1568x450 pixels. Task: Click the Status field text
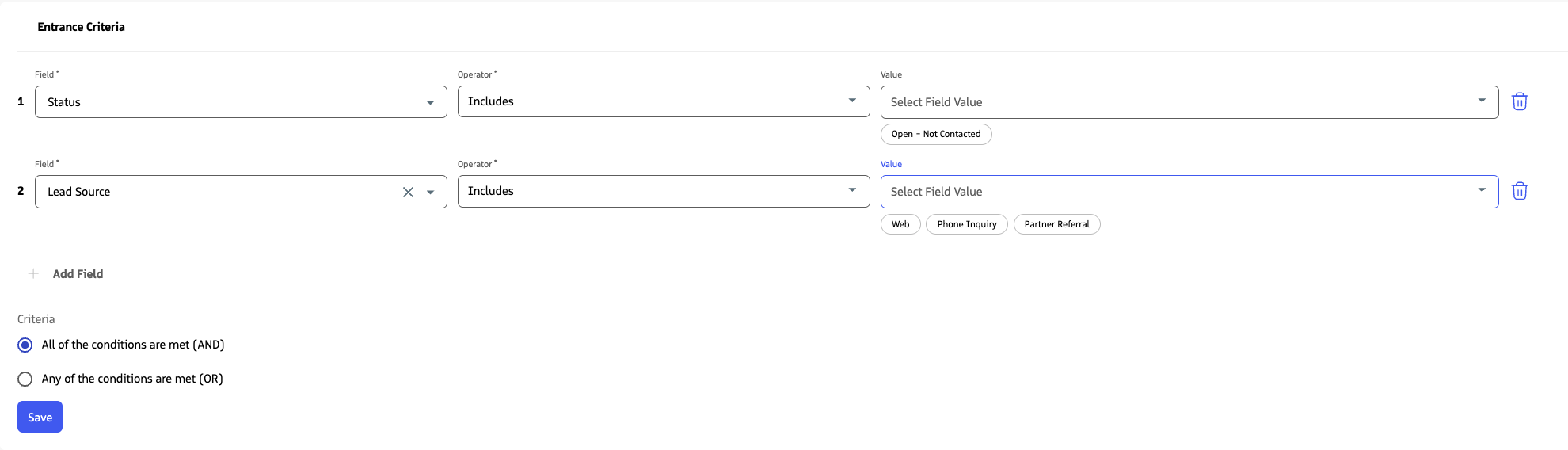(64, 102)
